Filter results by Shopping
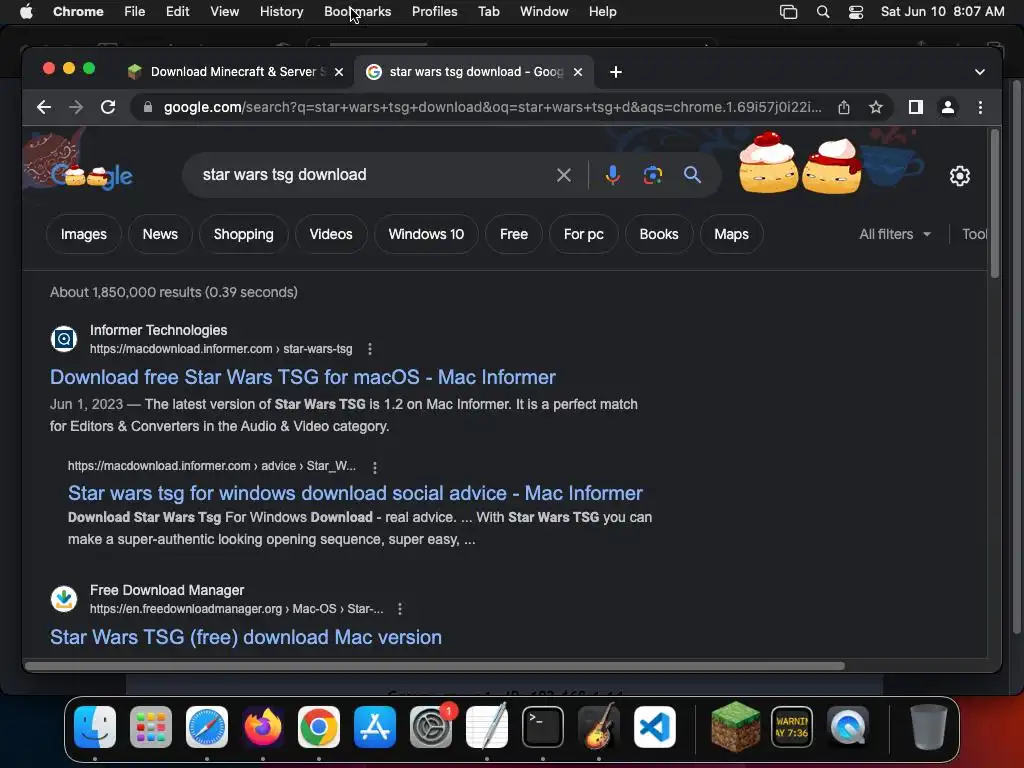The image size is (1024, 768). coord(244,234)
